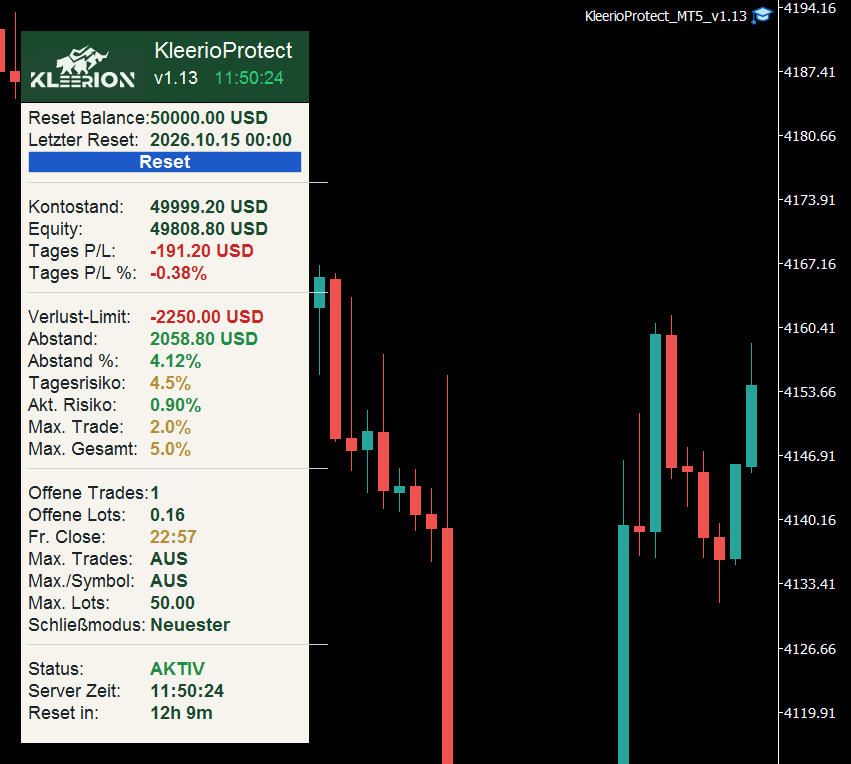Click Max. Trade value 2.0%
This screenshot has width=851, height=764.
pyautogui.click(x=170, y=427)
